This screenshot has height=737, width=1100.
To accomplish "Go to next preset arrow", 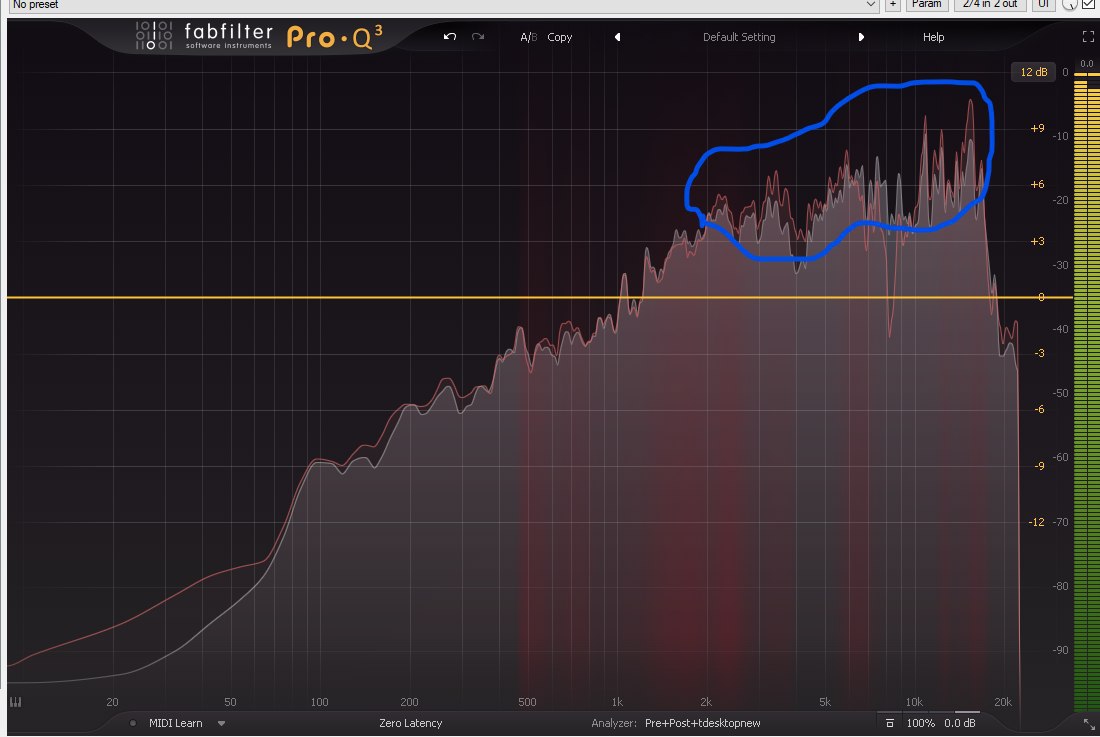I will (x=861, y=37).
